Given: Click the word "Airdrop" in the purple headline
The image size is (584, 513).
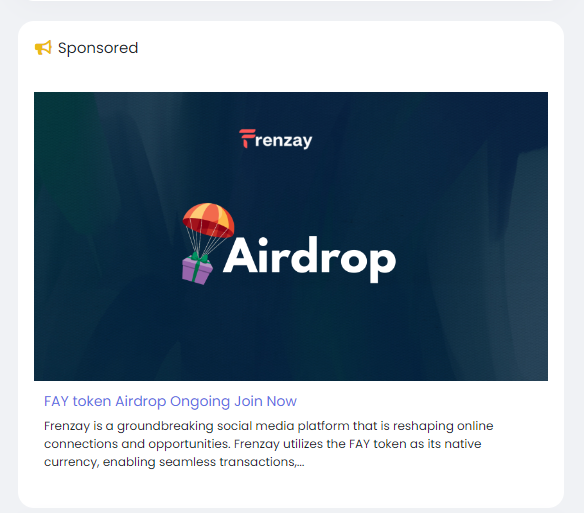Looking at the screenshot, I should click(141, 401).
